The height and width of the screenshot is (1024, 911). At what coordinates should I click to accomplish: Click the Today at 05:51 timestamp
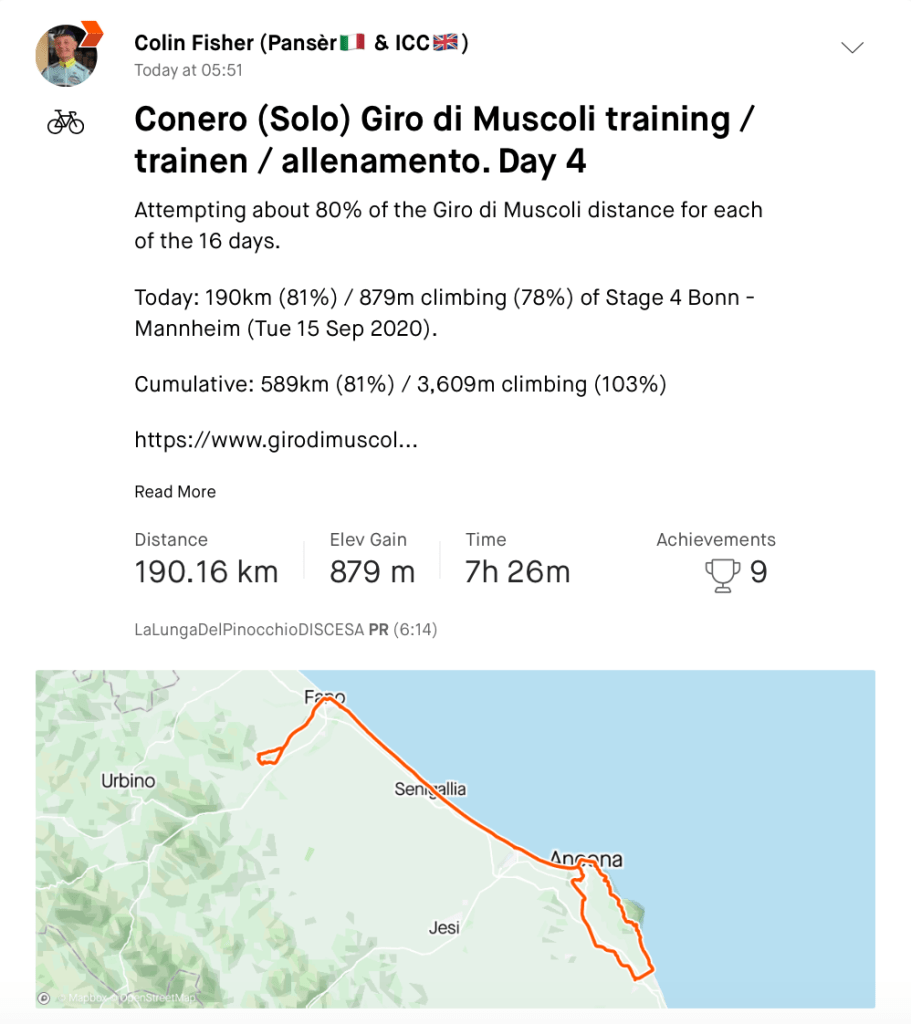(x=189, y=71)
